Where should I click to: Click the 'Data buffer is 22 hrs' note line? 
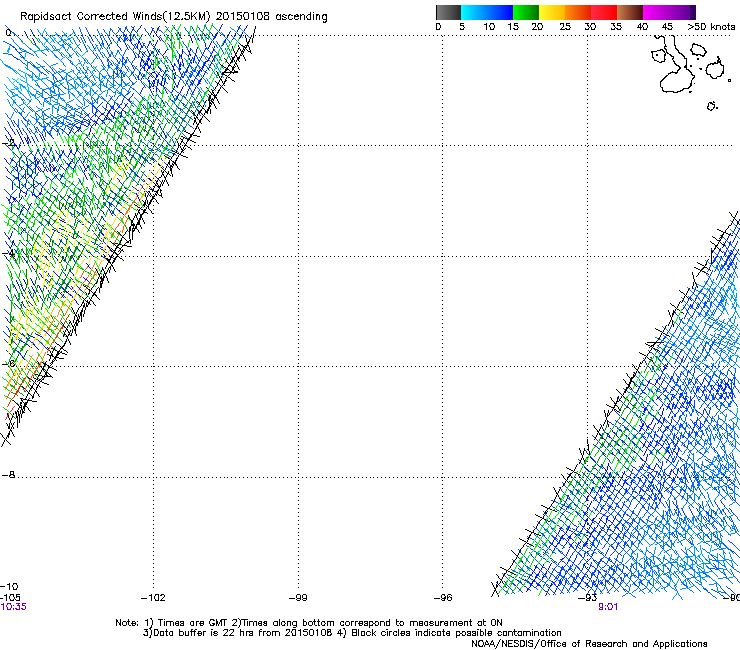pyautogui.click(x=352, y=633)
